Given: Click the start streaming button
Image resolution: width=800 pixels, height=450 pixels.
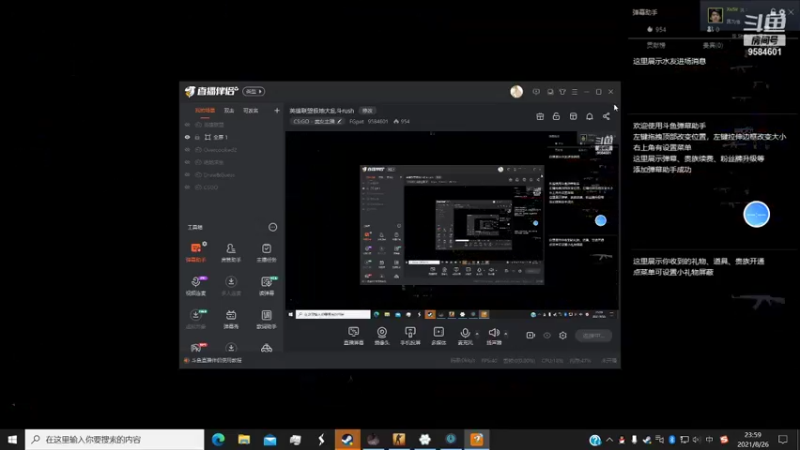Looking at the screenshot, I should pos(594,336).
